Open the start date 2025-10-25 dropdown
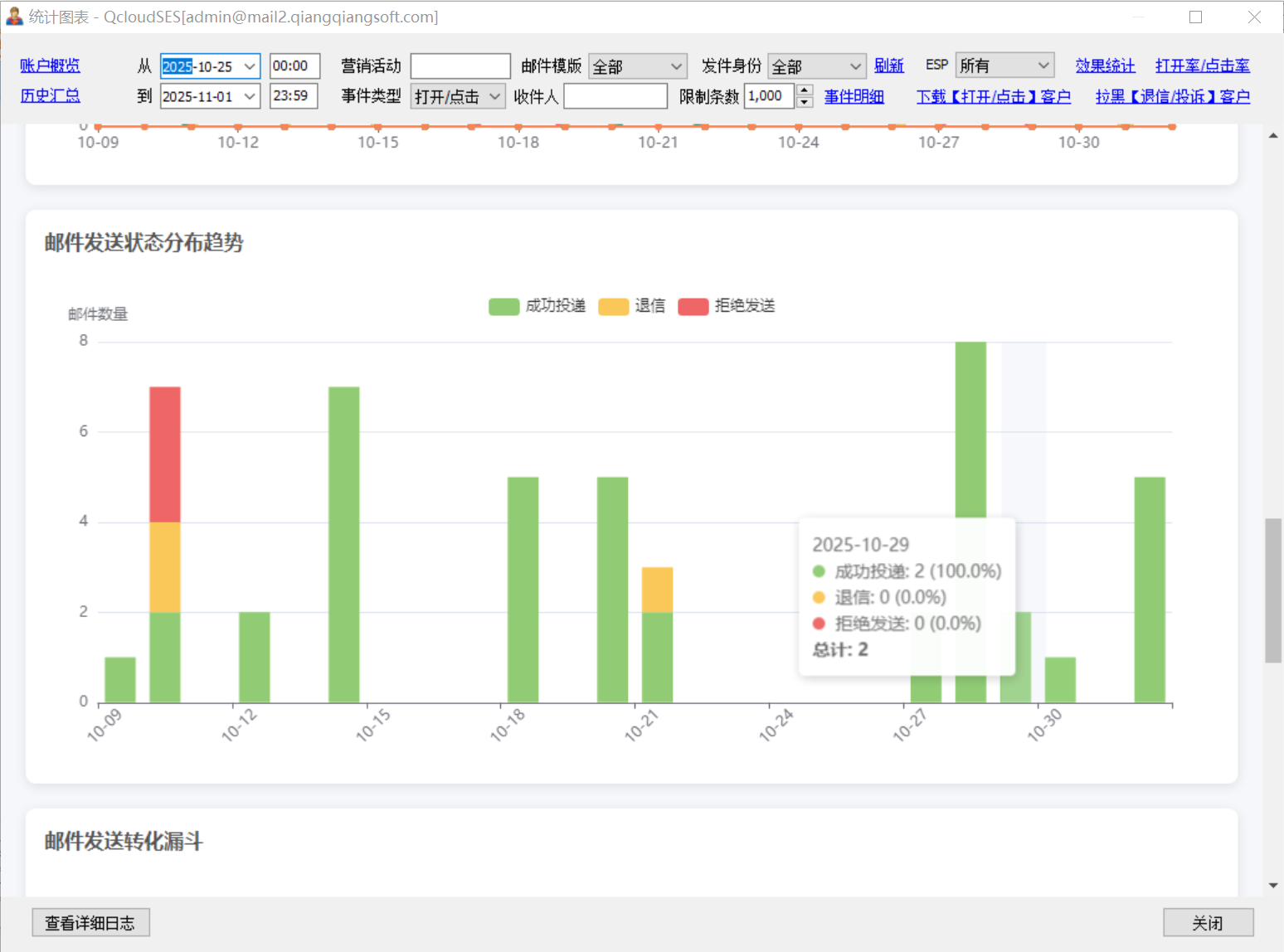 tap(249, 66)
